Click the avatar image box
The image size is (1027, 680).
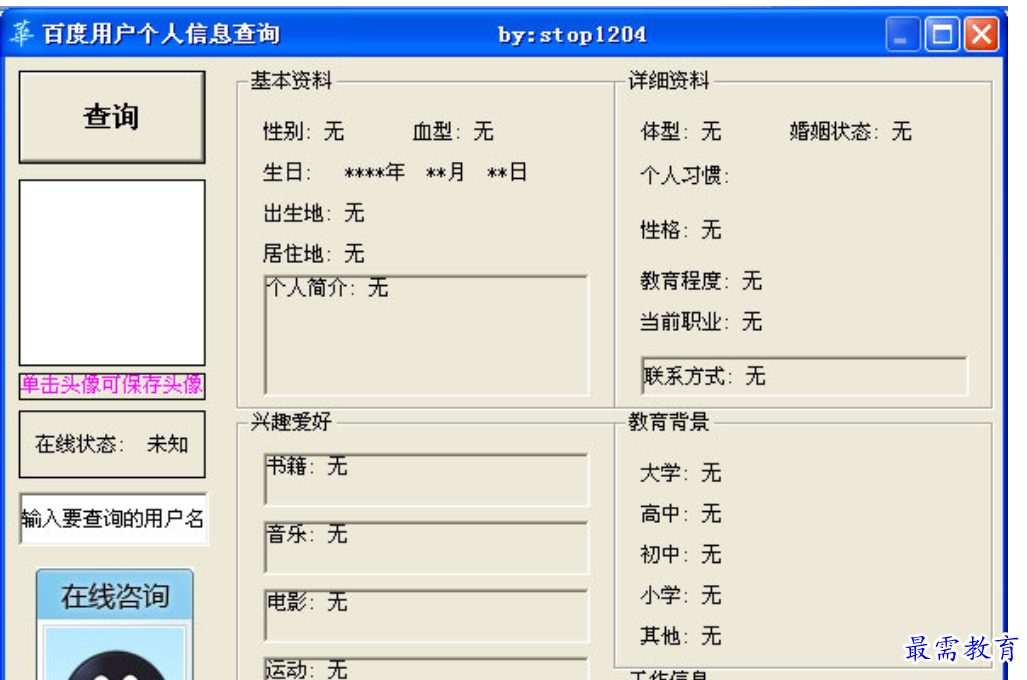(112, 273)
